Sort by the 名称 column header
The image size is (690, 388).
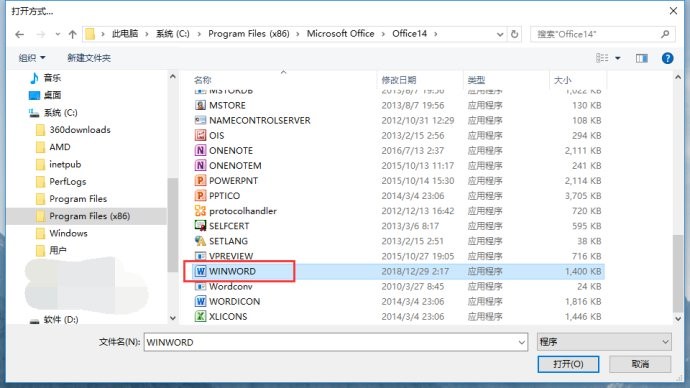(x=203, y=80)
